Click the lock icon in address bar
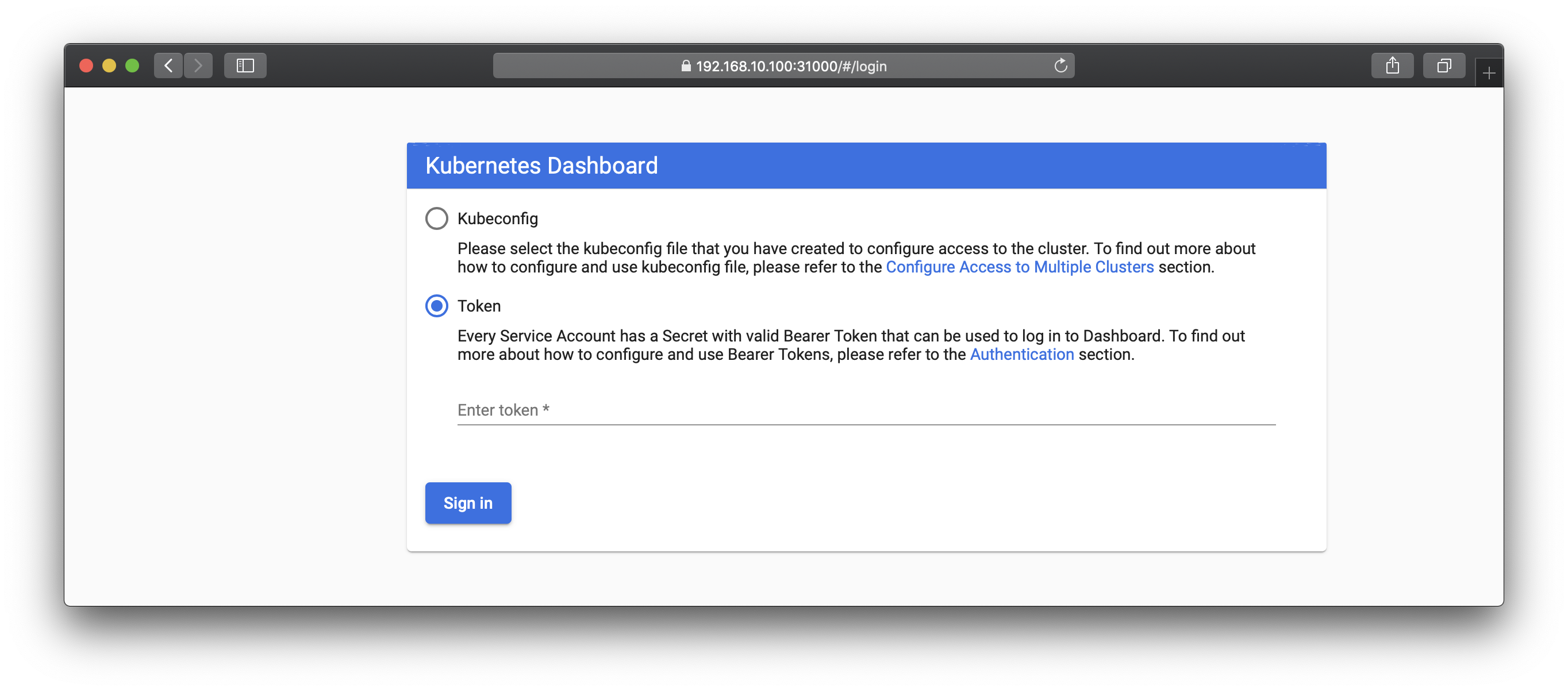Screen dimensions: 1568x691 [x=686, y=66]
